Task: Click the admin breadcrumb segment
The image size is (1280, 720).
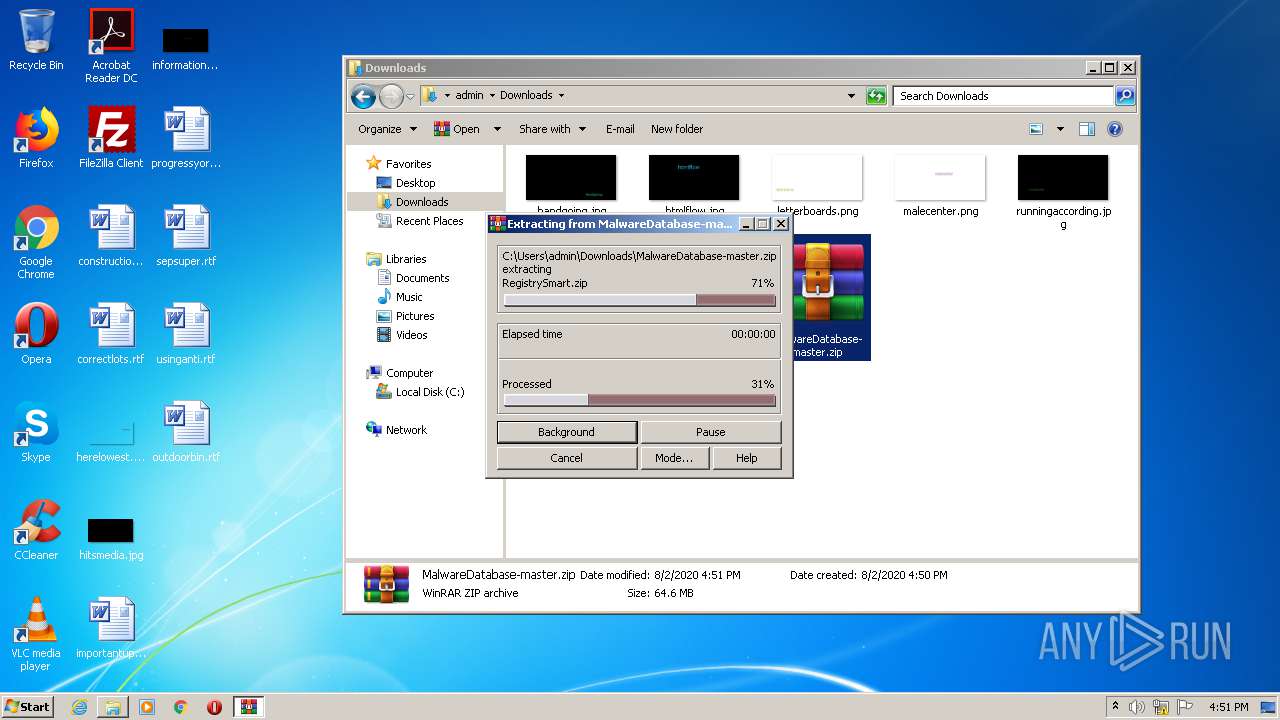Action: pos(469,96)
